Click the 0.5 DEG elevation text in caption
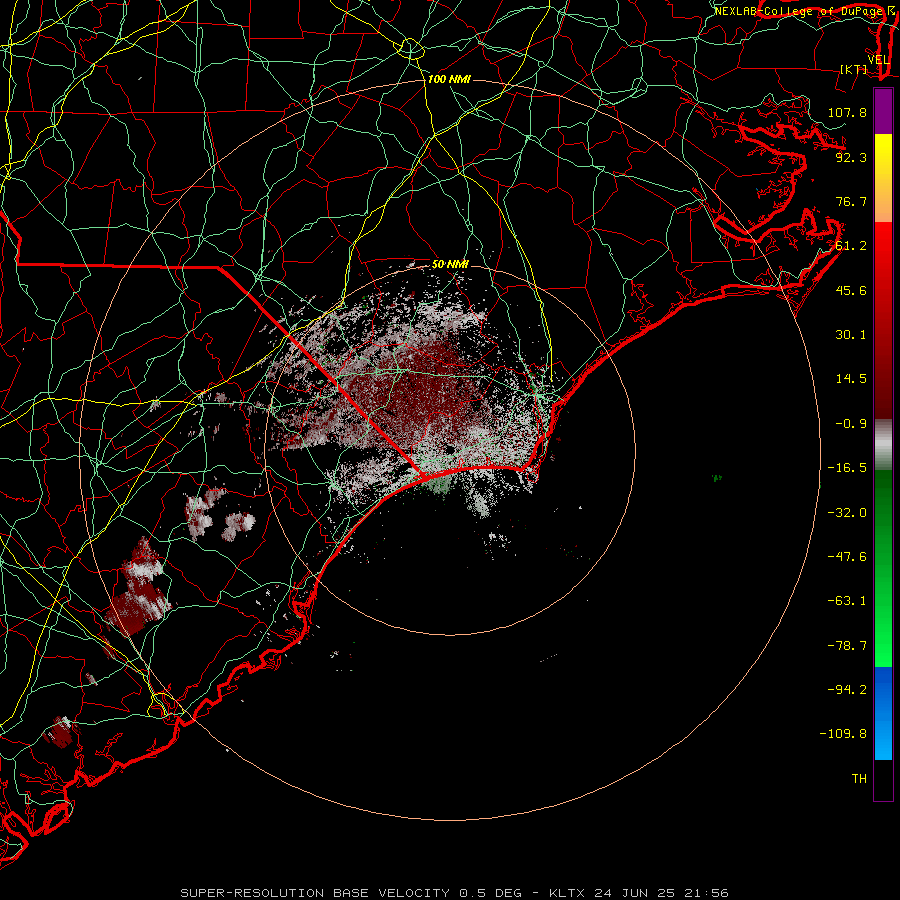 tap(490, 893)
